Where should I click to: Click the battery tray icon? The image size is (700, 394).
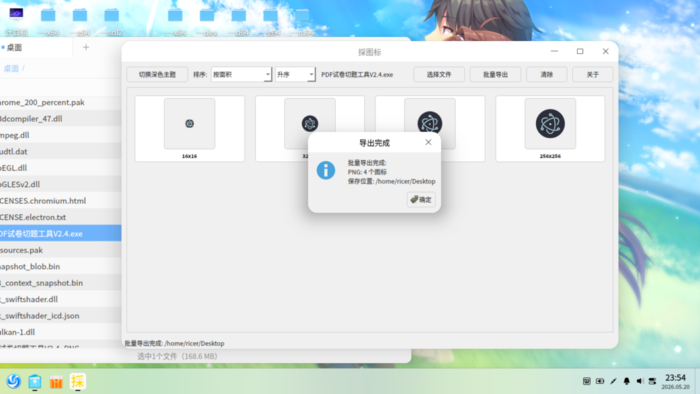pos(600,381)
